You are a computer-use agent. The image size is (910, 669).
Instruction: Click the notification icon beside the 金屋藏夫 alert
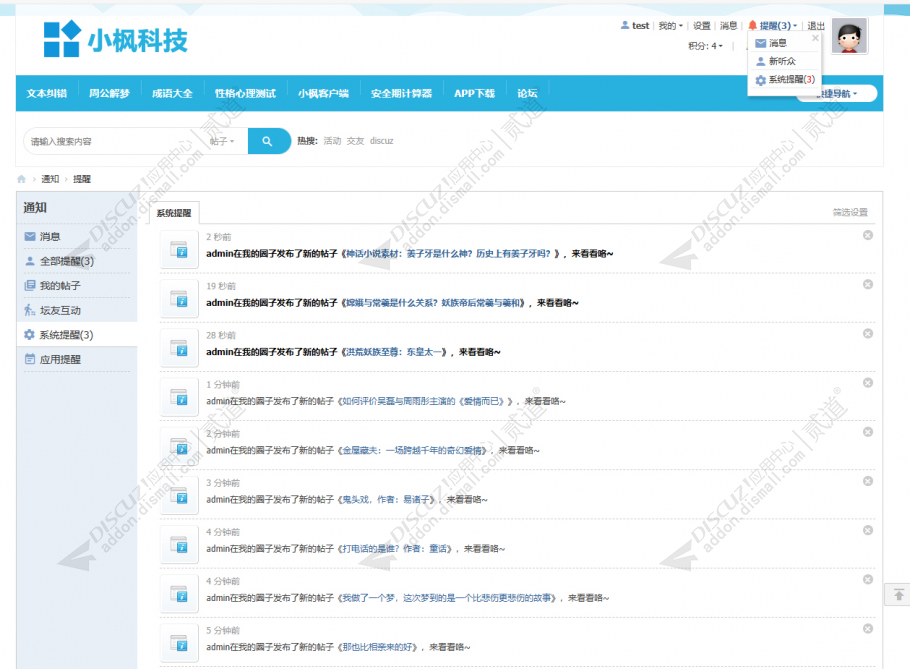tap(179, 447)
